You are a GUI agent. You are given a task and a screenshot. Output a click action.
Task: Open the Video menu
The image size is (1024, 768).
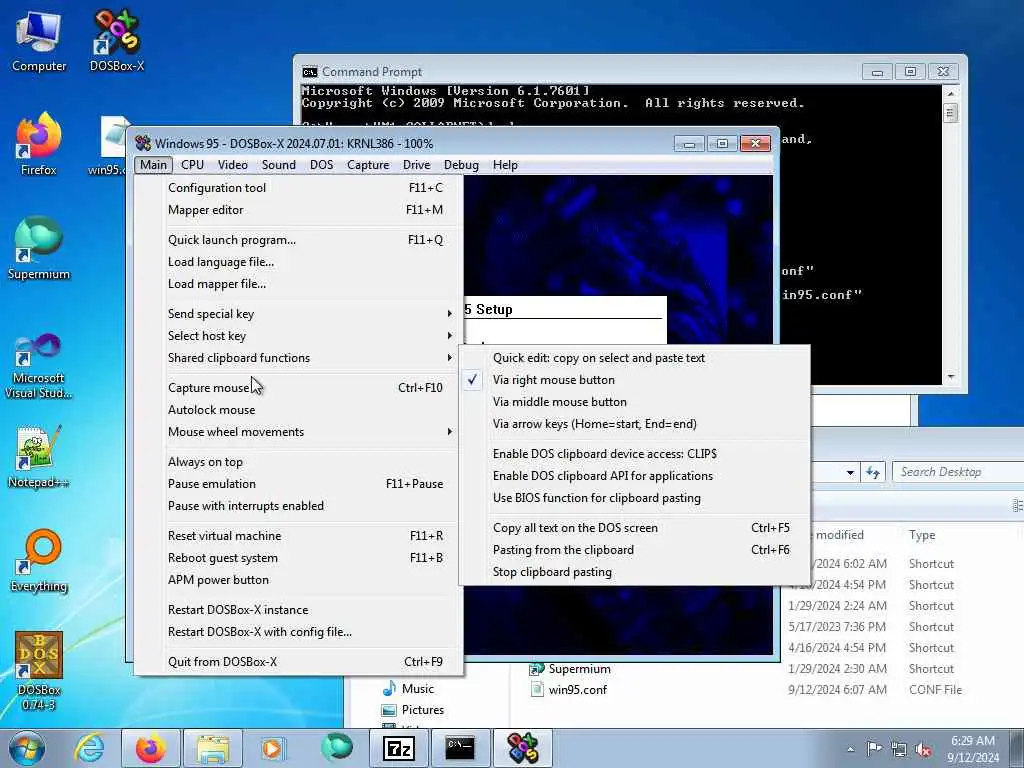(232, 165)
